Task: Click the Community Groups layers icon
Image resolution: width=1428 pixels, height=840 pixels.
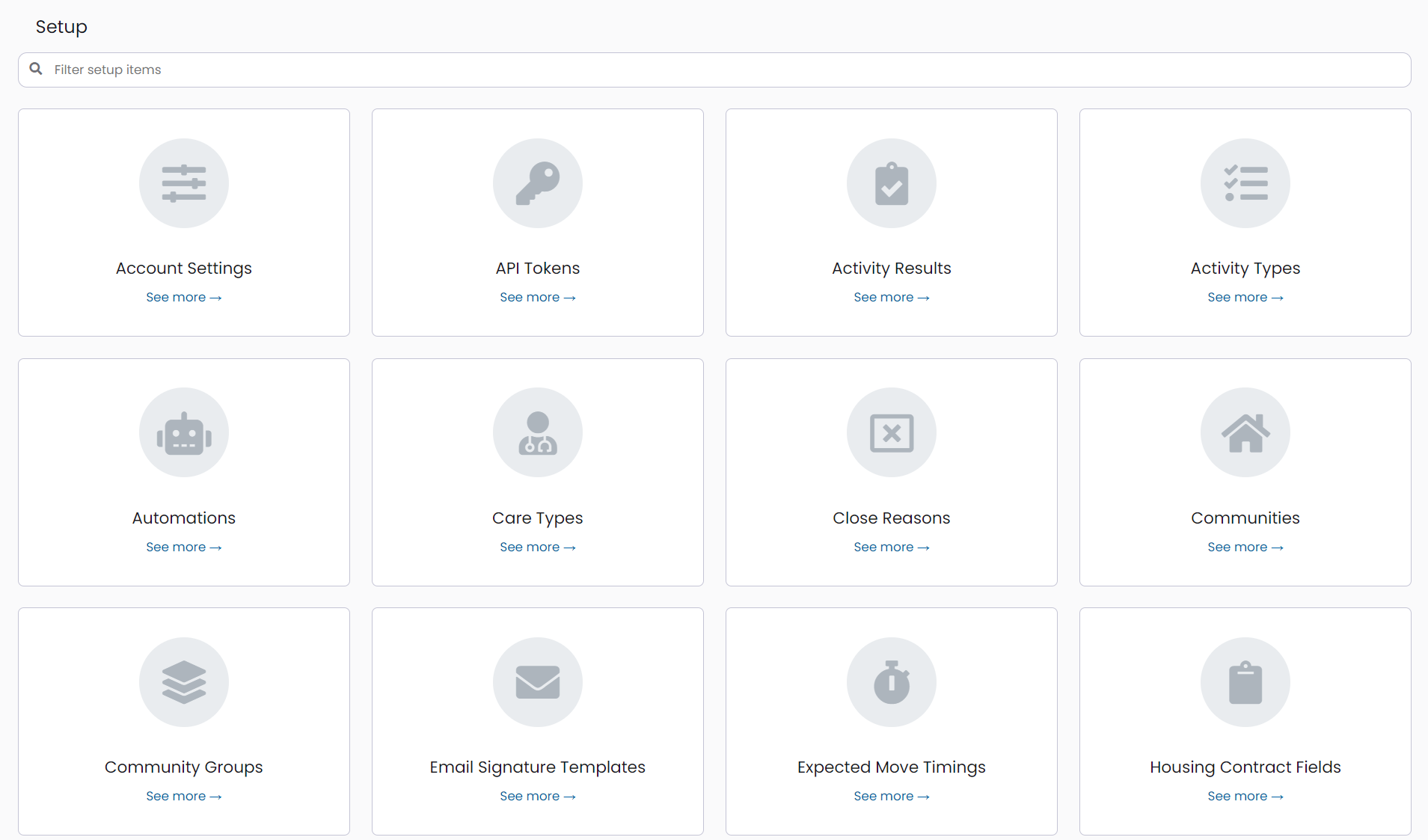Action: [184, 682]
